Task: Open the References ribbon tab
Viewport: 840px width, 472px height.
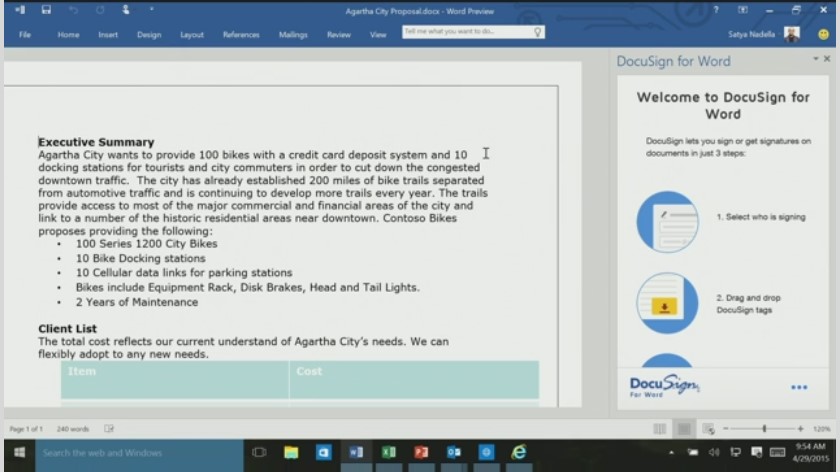Action: pyautogui.click(x=241, y=34)
